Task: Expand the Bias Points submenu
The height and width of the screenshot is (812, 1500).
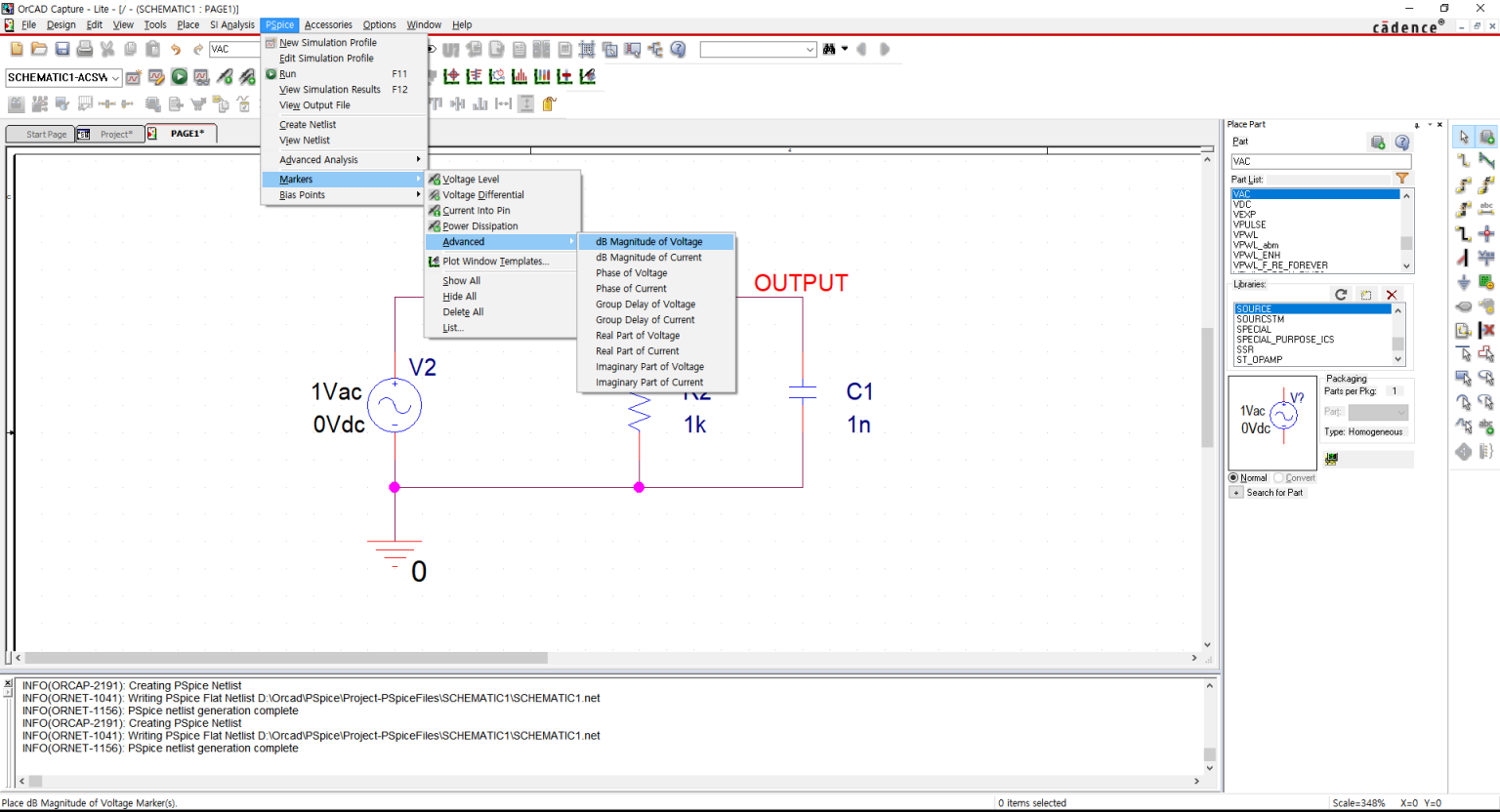Action: [x=346, y=195]
